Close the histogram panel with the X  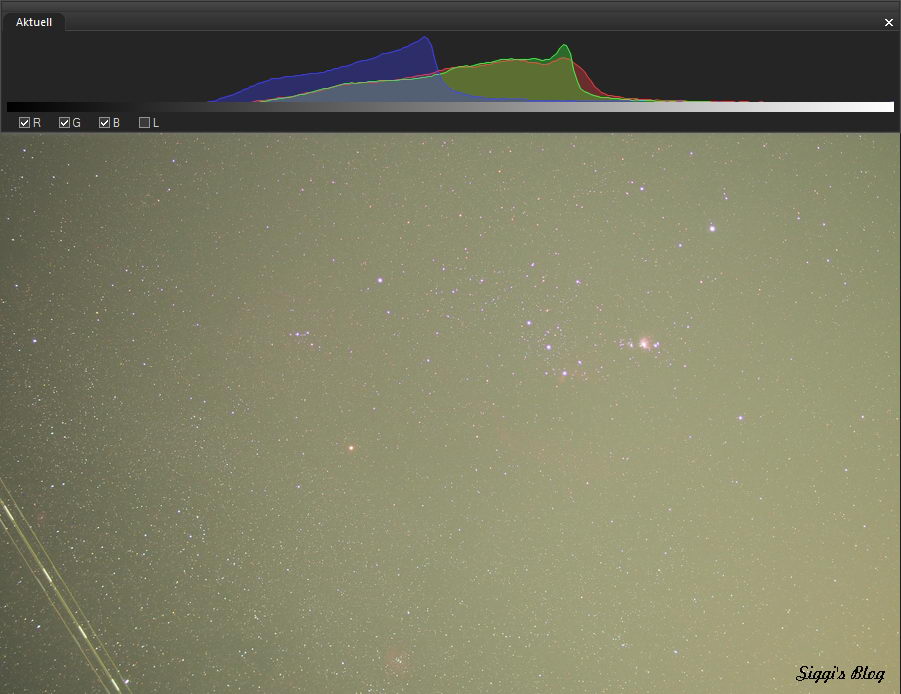pyautogui.click(x=888, y=22)
